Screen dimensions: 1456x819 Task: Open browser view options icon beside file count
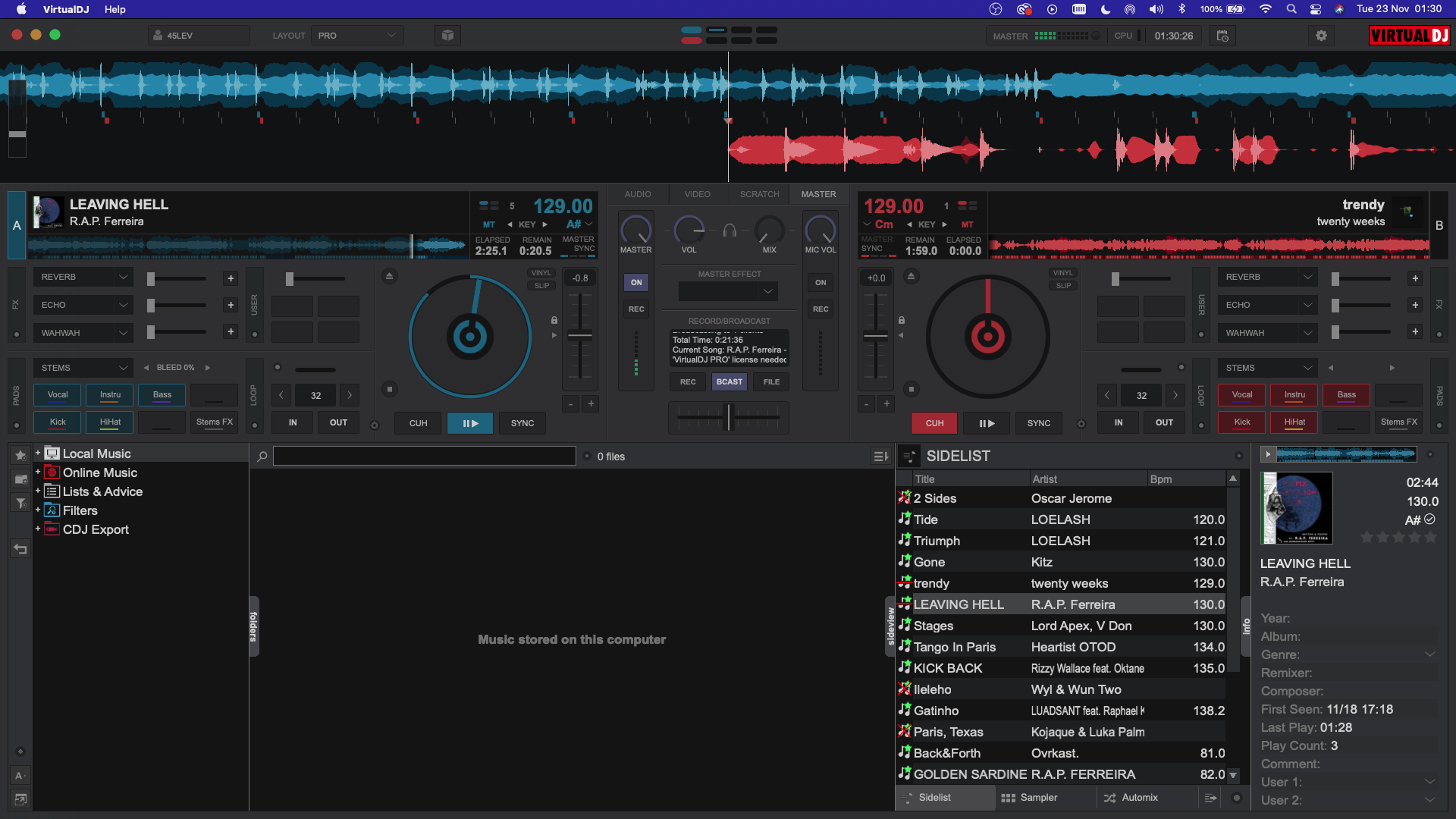click(x=880, y=457)
